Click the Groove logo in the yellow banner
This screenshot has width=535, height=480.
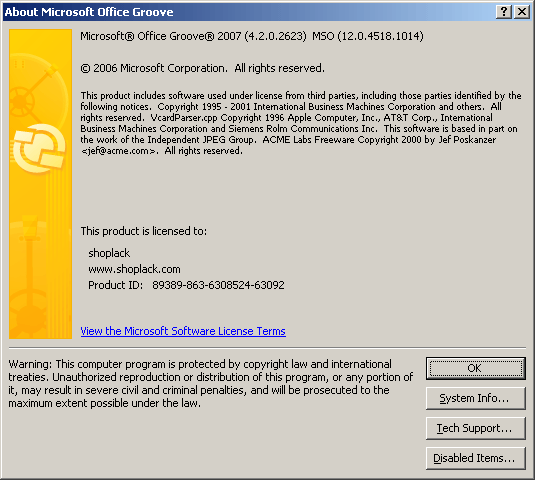click(40, 148)
